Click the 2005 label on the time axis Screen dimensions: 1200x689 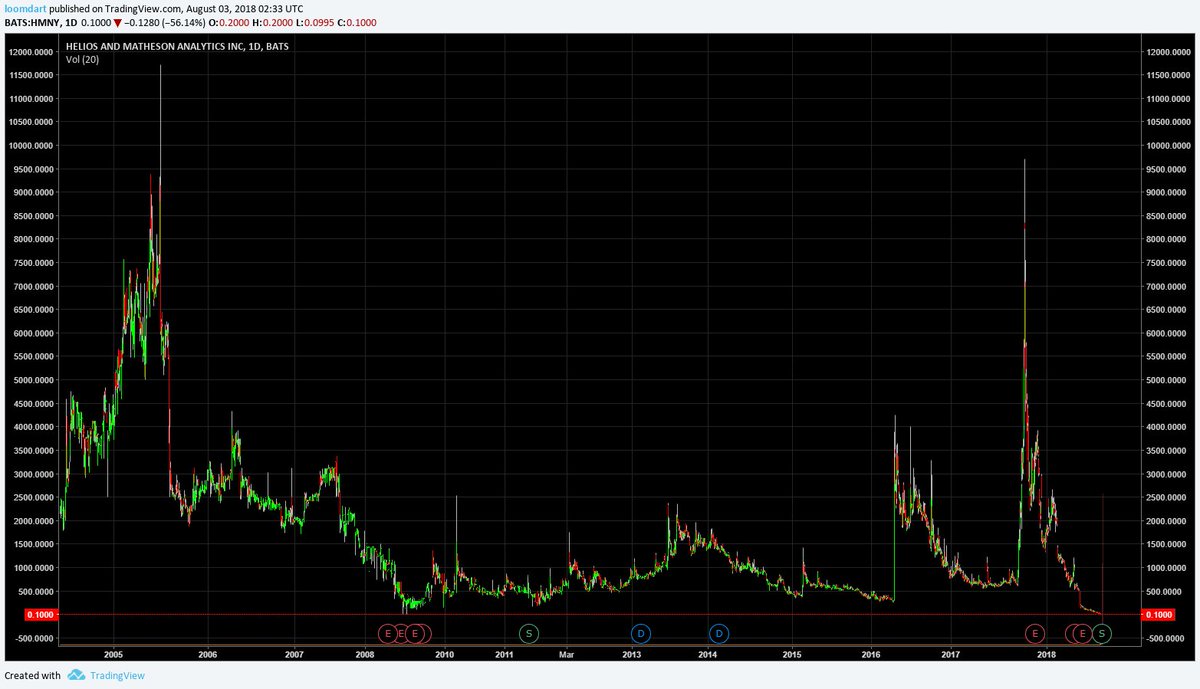click(x=113, y=655)
